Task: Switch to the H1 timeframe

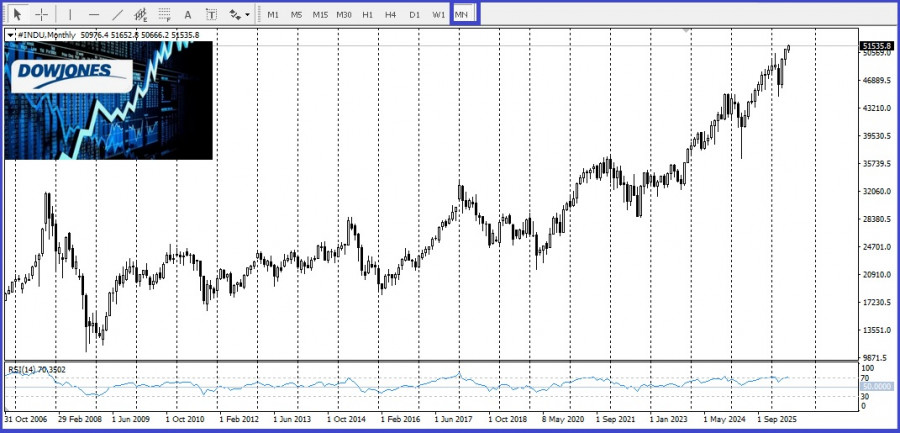Action: click(x=367, y=15)
